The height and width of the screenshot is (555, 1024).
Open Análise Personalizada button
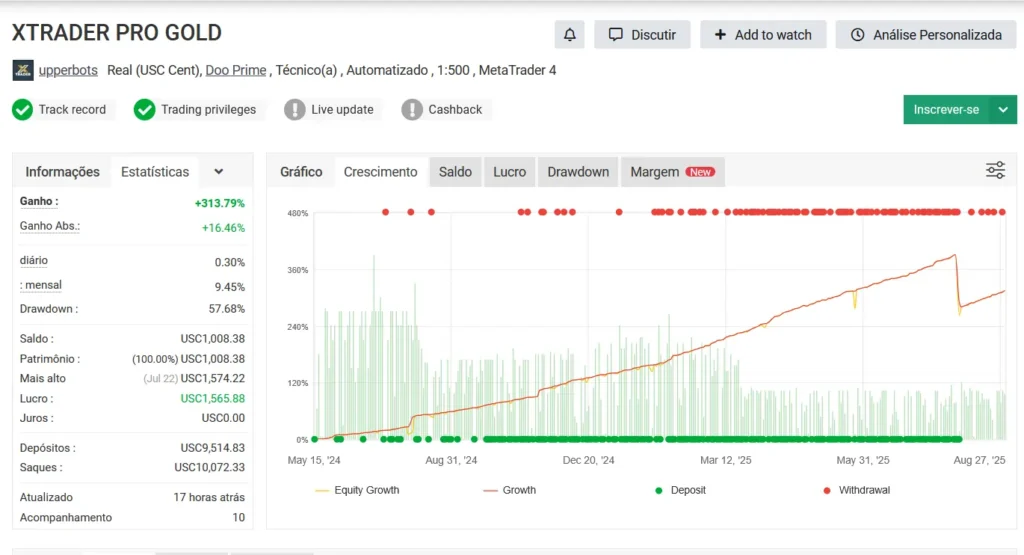[926, 35]
